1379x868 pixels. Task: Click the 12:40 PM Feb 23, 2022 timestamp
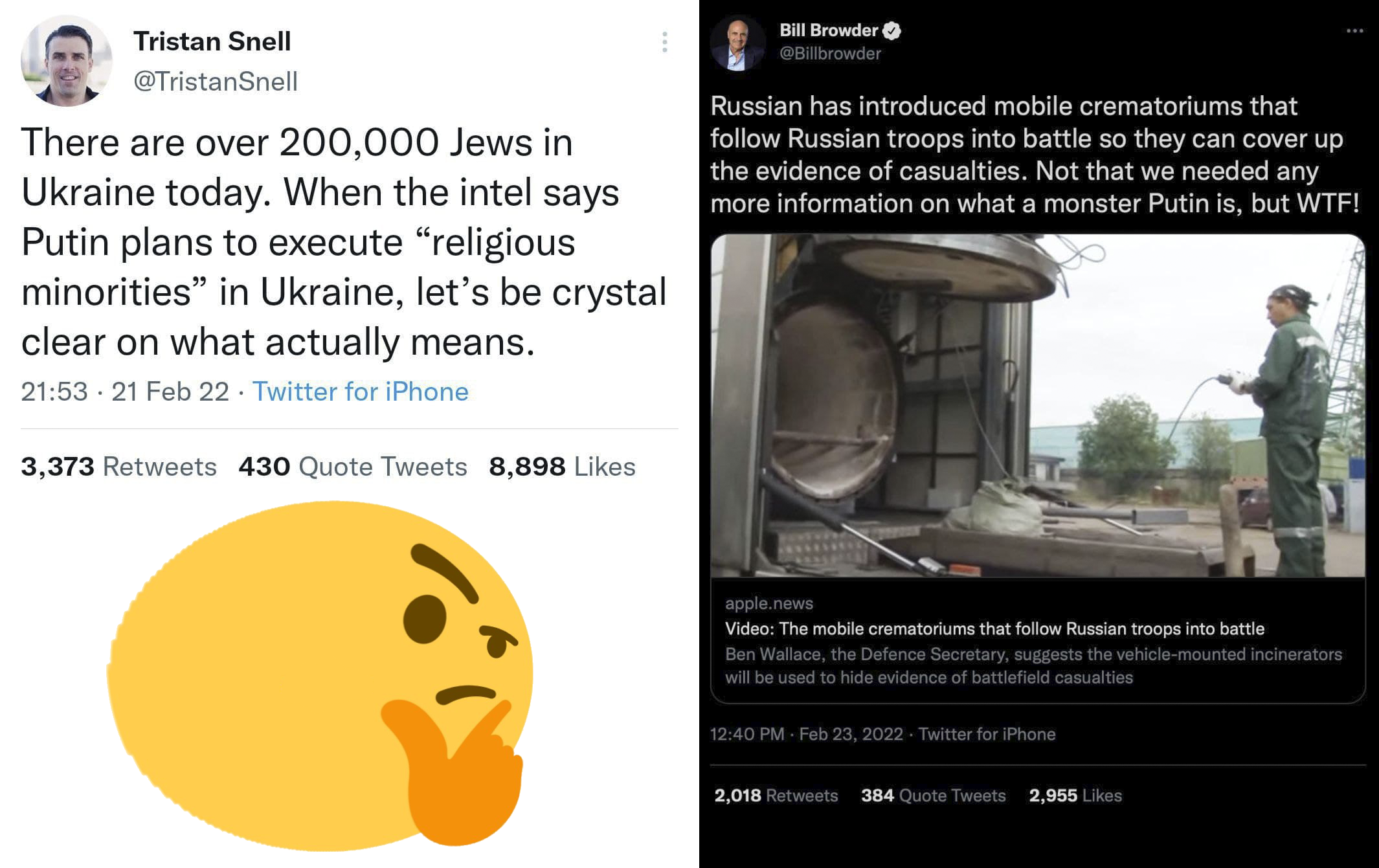[x=806, y=734]
